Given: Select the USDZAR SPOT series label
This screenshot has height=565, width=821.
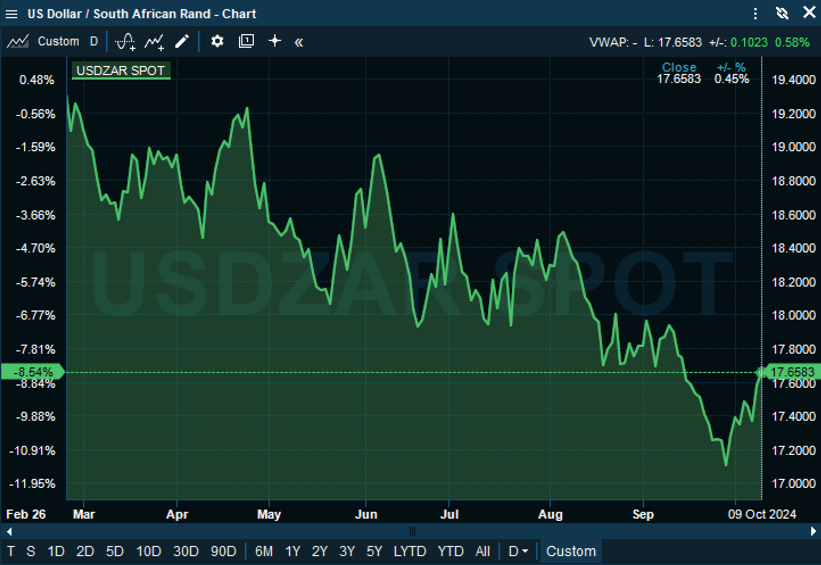Looking at the screenshot, I should point(121,71).
